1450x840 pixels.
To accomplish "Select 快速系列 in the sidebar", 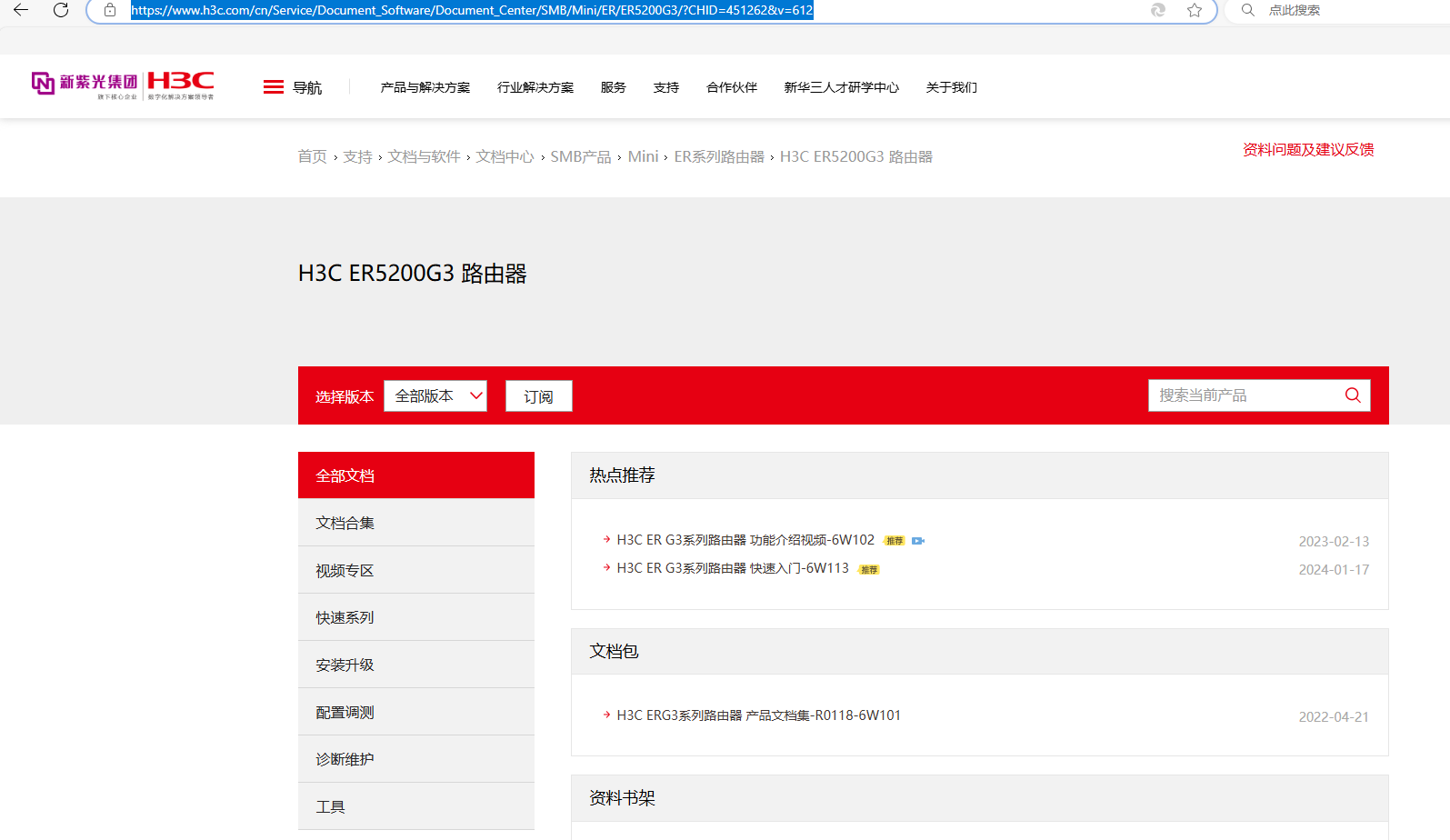I will 416,617.
